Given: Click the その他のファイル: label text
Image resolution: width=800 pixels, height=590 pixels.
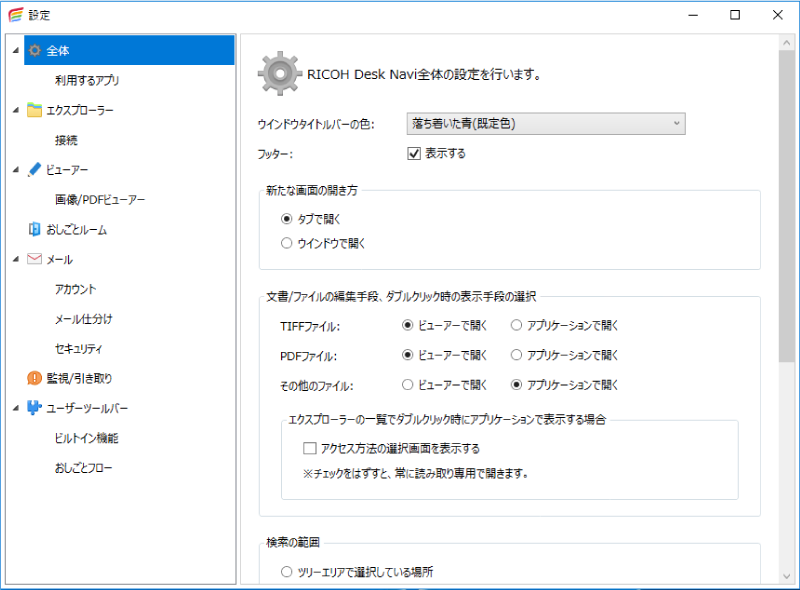Looking at the screenshot, I should pos(316,385).
